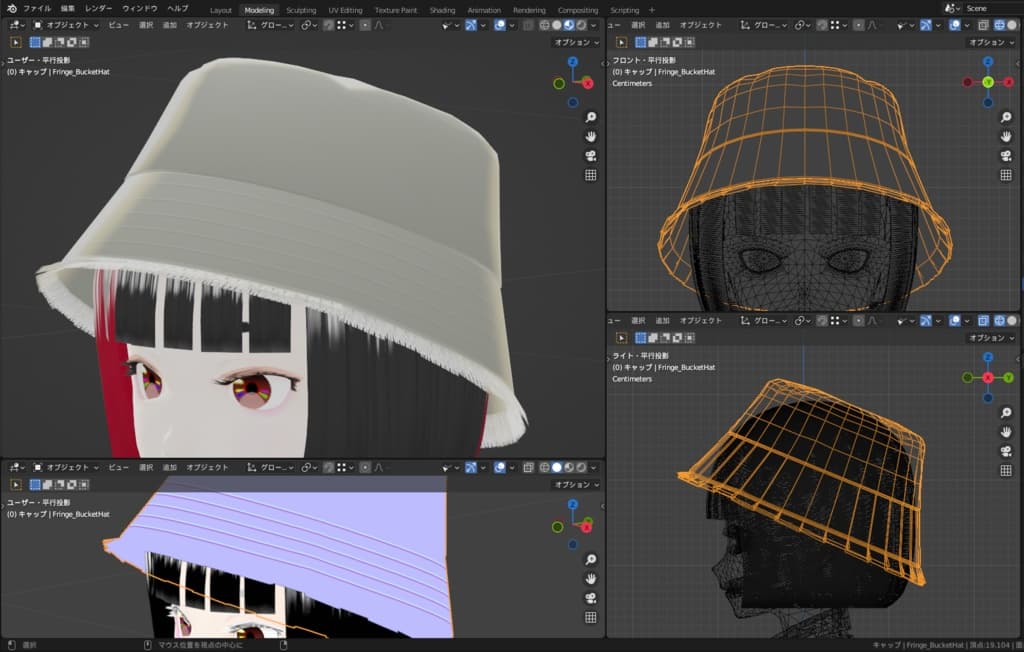Click the green Y axis on the front view gizmo
This screenshot has height=652, width=1024.
[987, 82]
